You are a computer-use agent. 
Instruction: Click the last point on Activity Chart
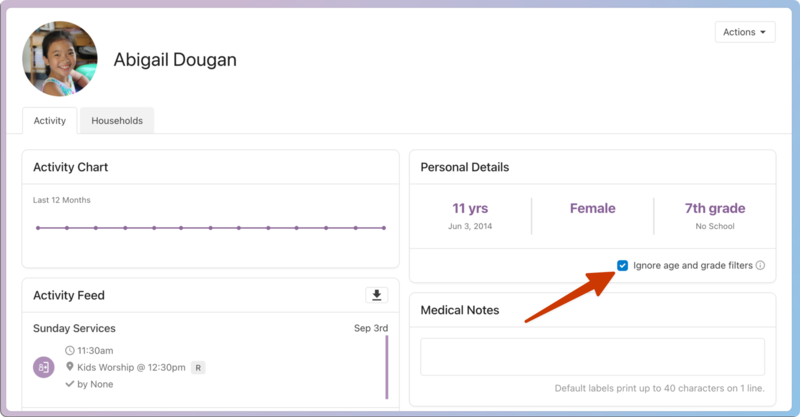(384, 228)
